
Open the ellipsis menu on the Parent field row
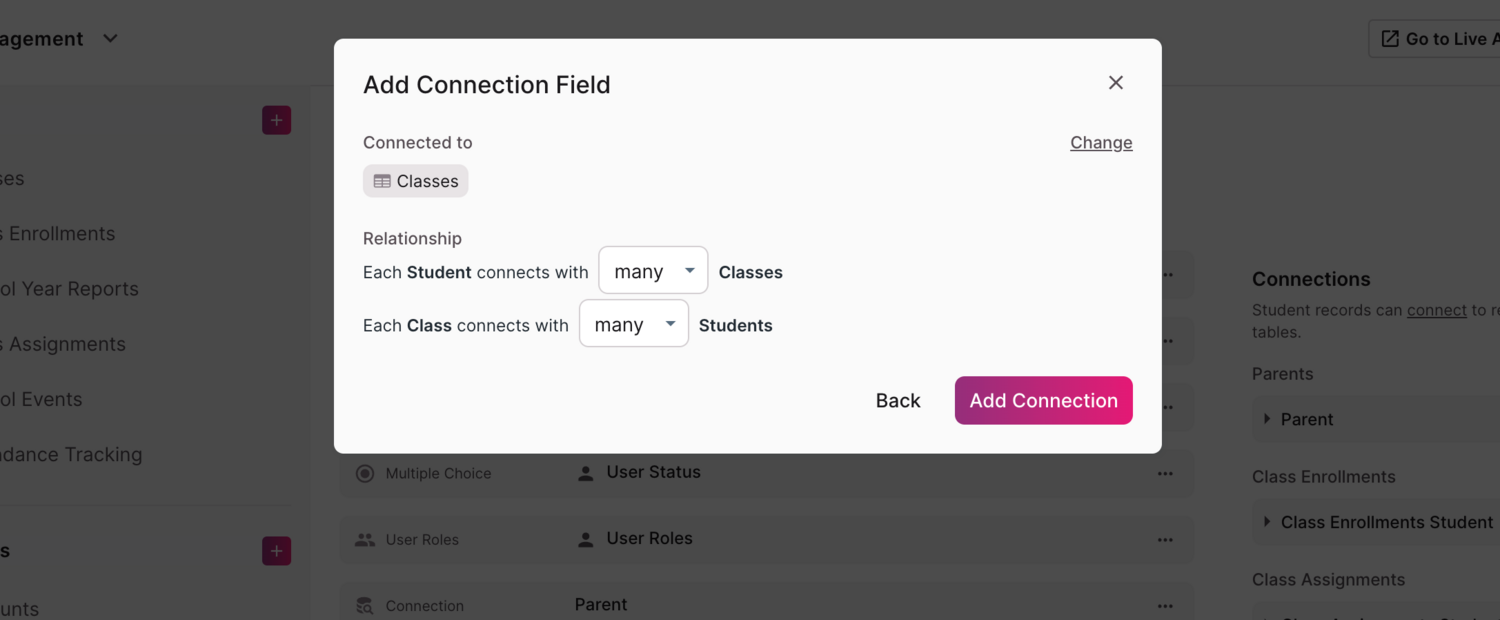click(x=1165, y=606)
